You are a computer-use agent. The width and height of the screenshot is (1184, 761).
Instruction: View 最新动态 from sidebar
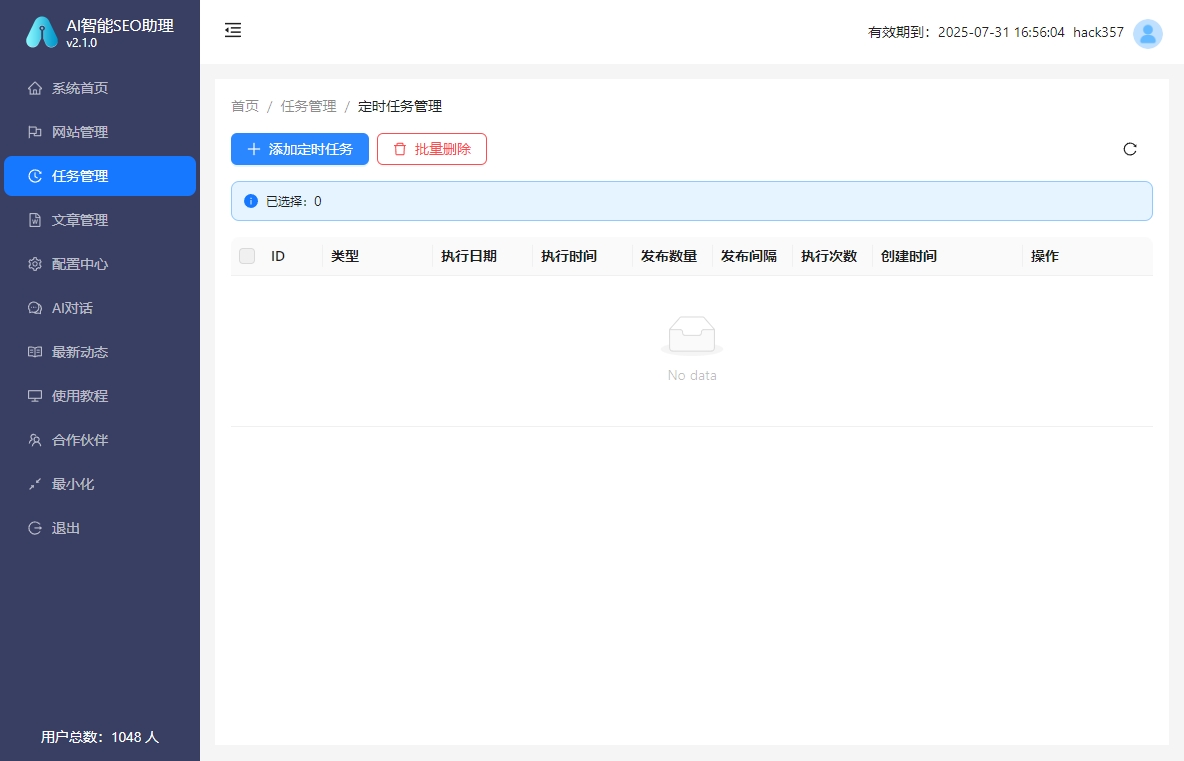tap(100, 352)
